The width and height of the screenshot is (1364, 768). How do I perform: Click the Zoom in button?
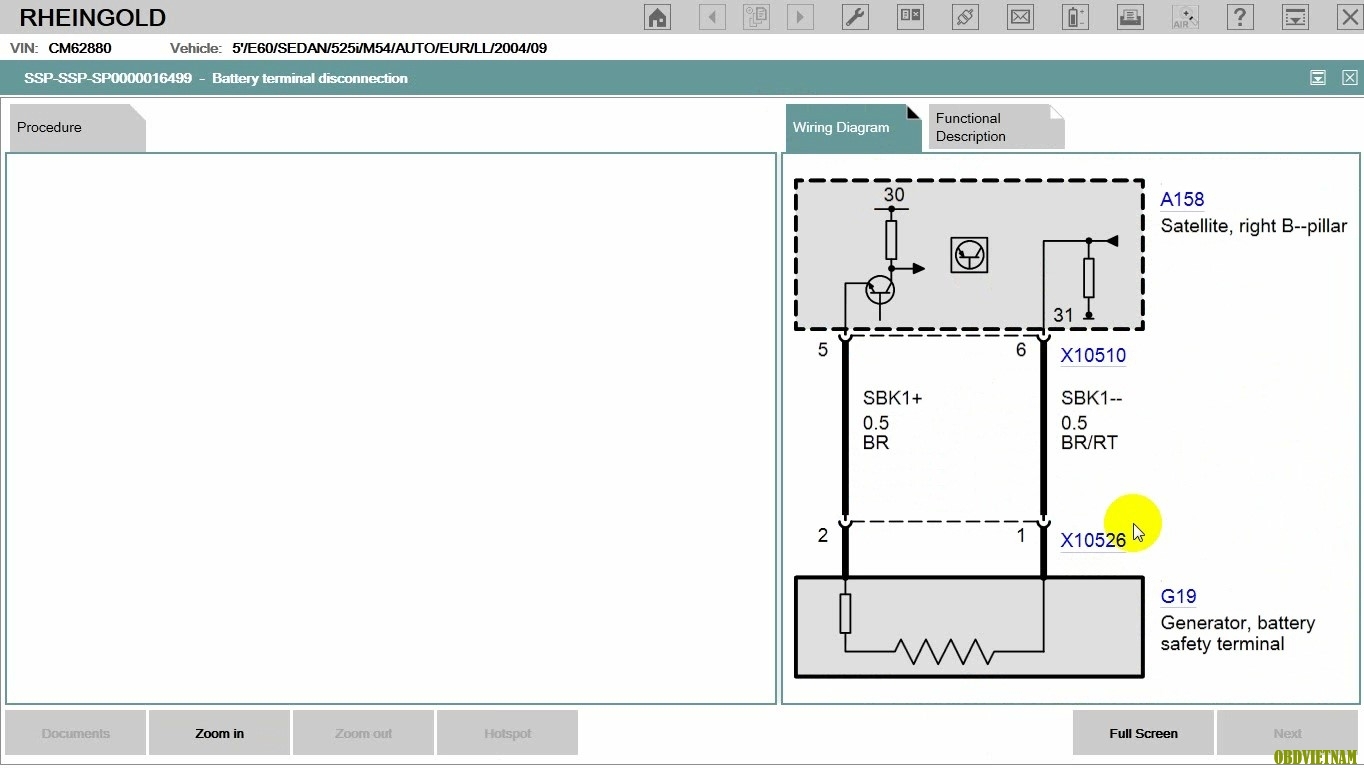click(x=220, y=733)
